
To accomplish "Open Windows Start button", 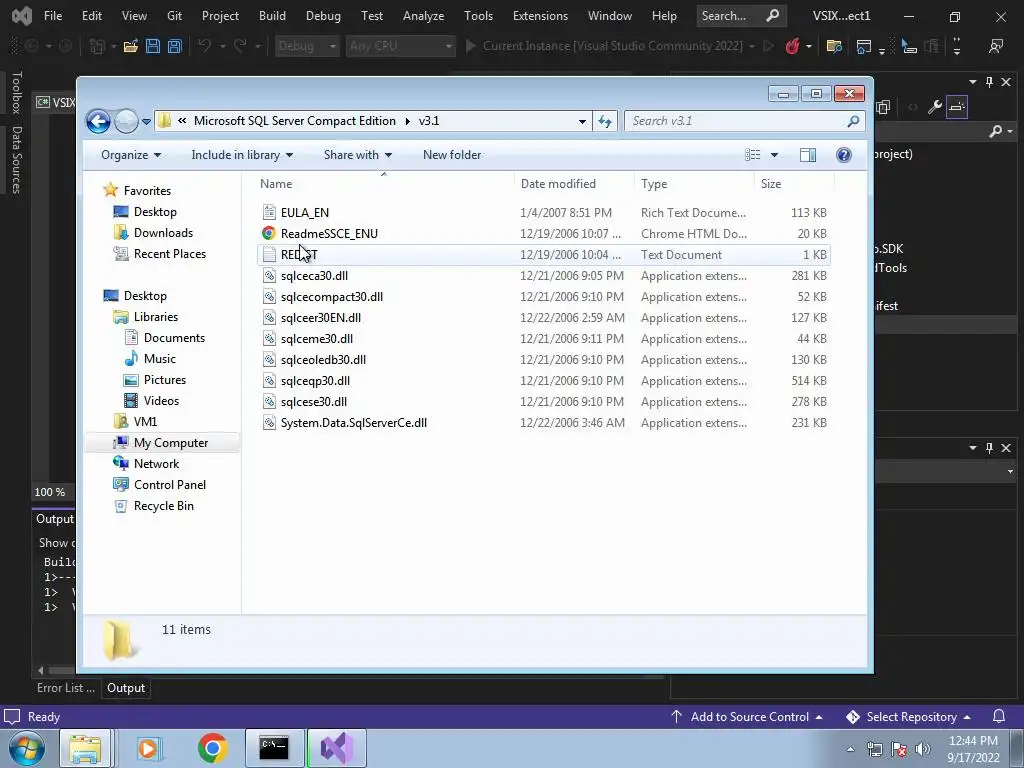I will (x=27, y=748).
